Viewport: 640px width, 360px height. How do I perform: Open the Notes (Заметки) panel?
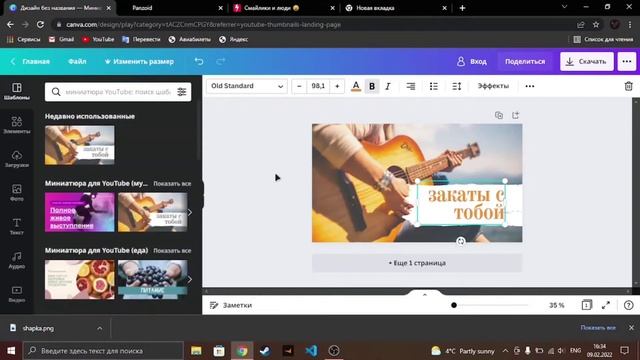pos(231,305)
